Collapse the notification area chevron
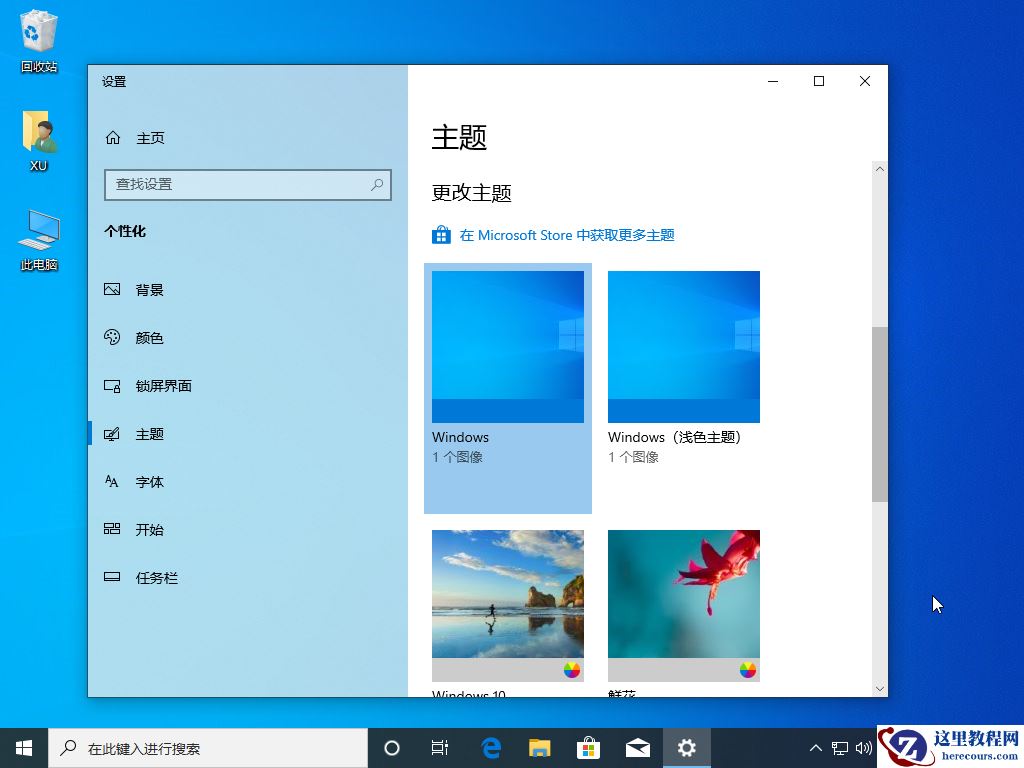Screen dimensions: 1024x768 coord(816,747)
